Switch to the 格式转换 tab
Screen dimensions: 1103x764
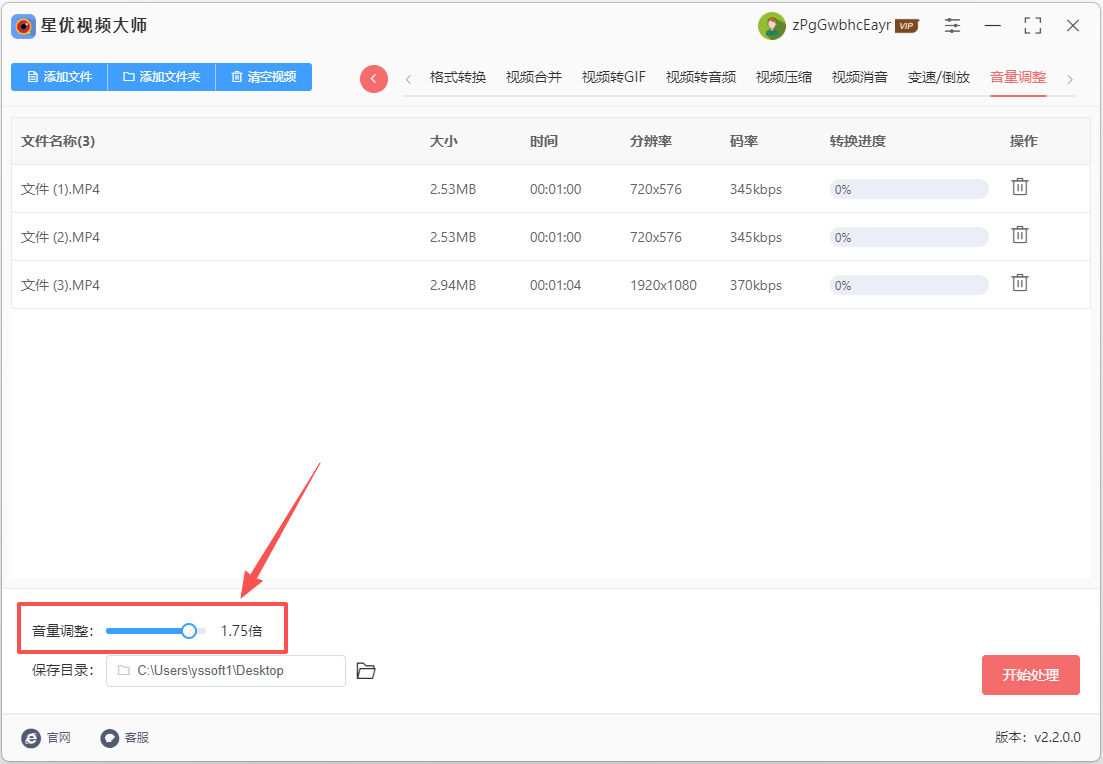[x=458, y=77]
